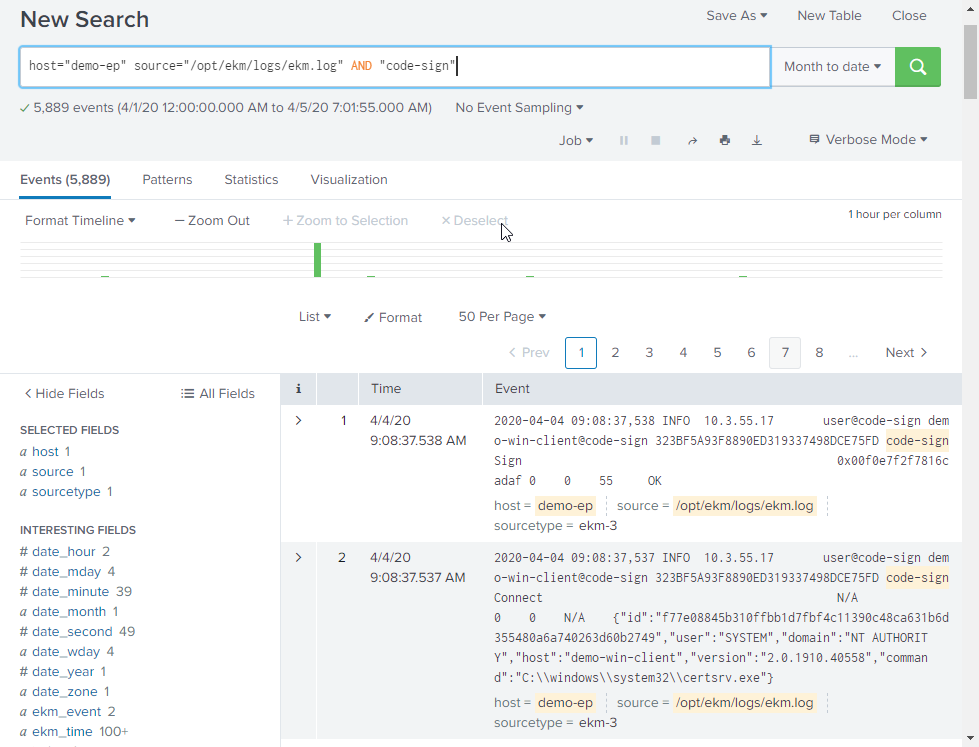Viewport: 979px width, 747px height.
Task: Pause the search job
Action: coord(623,141)
